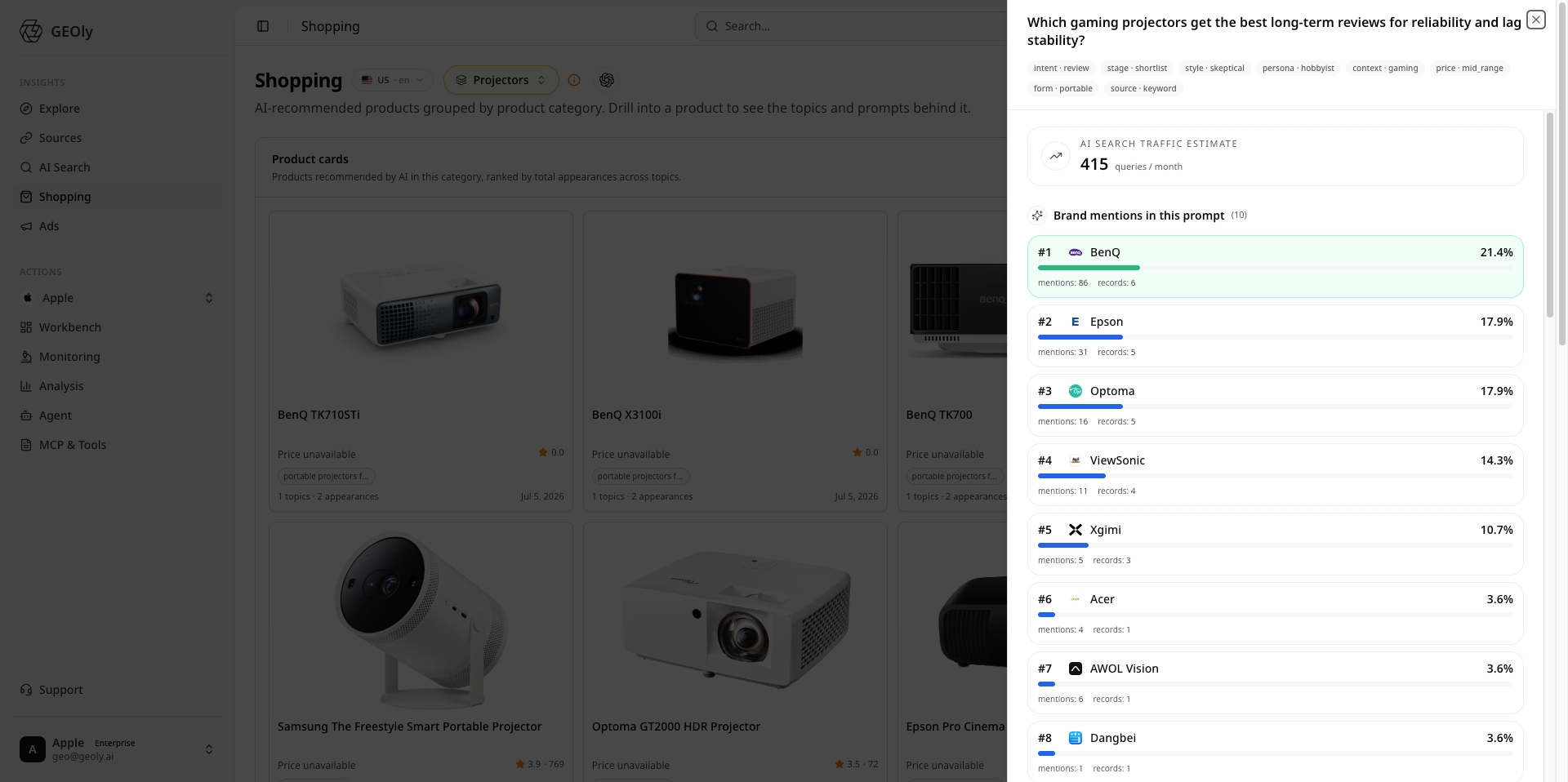Open the Projectors category dropdown
The height and width of the screenshot is (782, 1568).
click(501, 80)
